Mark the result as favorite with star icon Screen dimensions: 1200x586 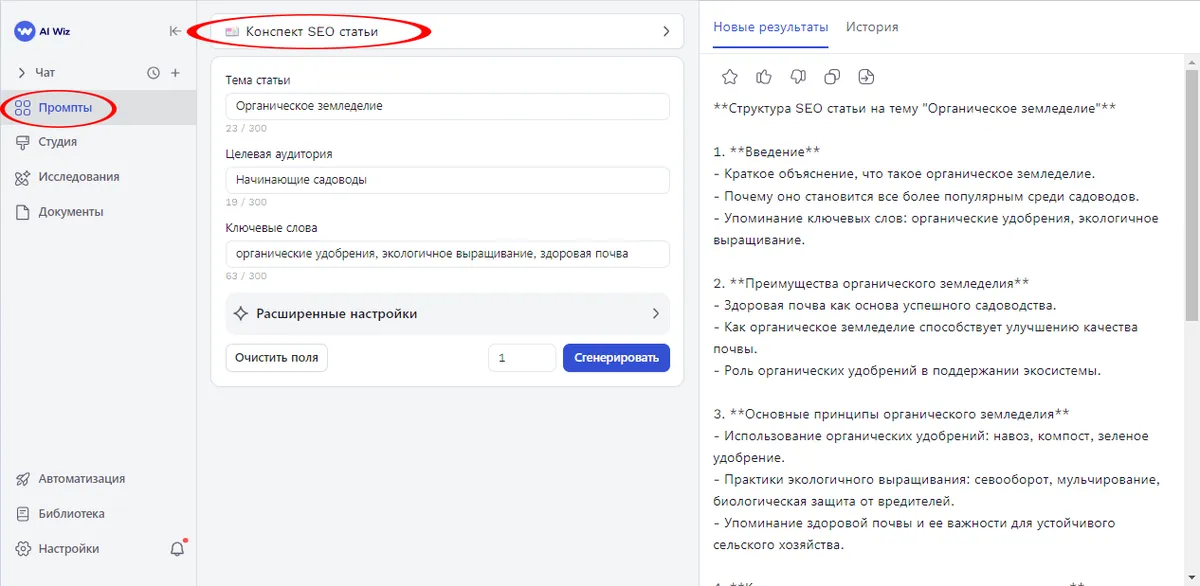point(729,76)
